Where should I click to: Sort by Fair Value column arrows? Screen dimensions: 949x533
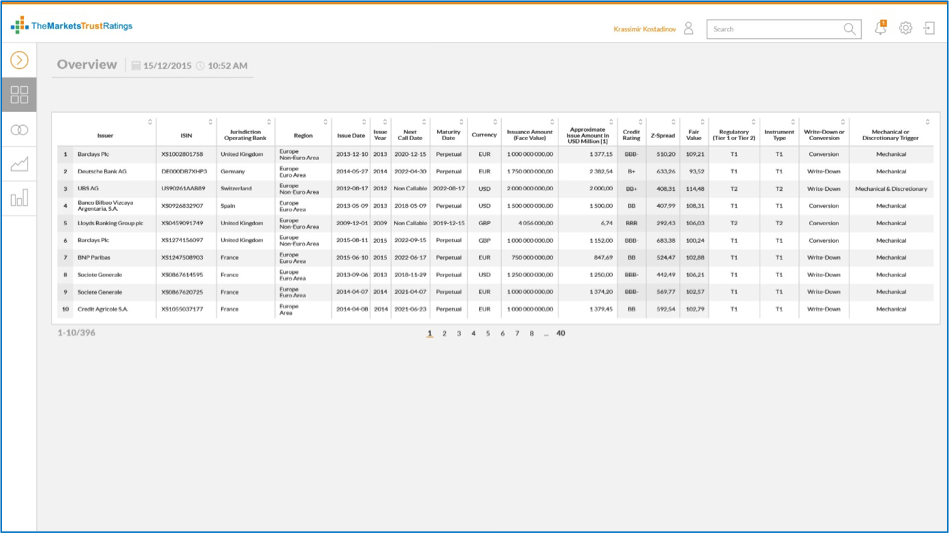pyautogui.click(x=703, y=122)
